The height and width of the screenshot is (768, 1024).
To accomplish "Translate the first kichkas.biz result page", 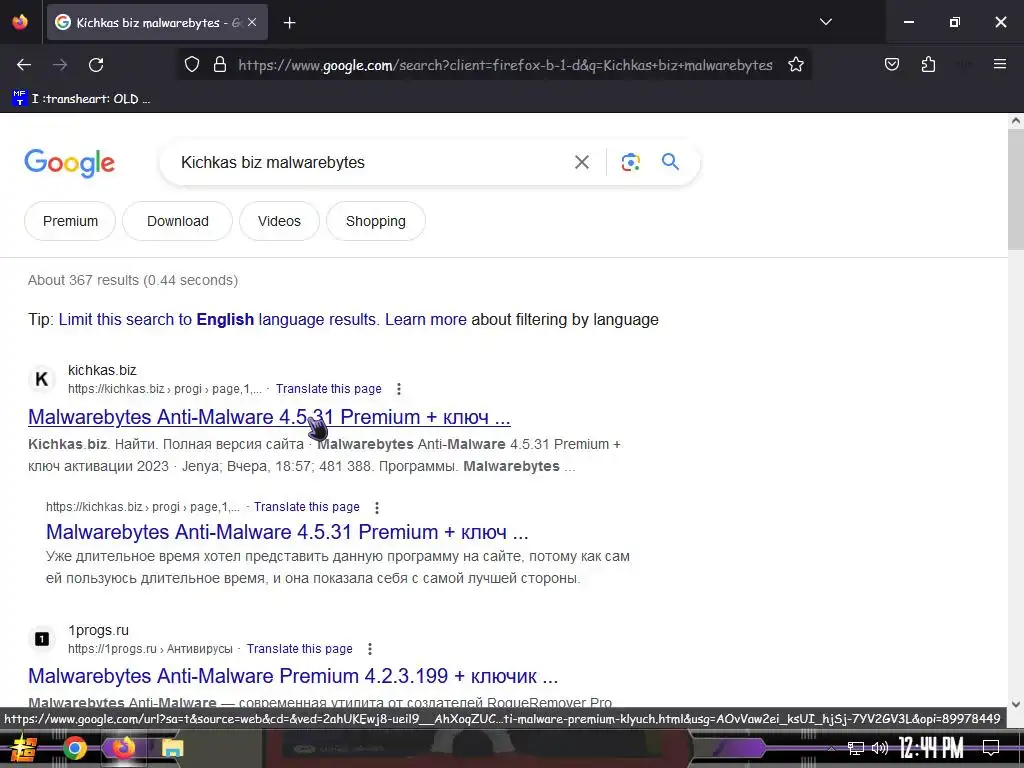I will tap(328, 389).
